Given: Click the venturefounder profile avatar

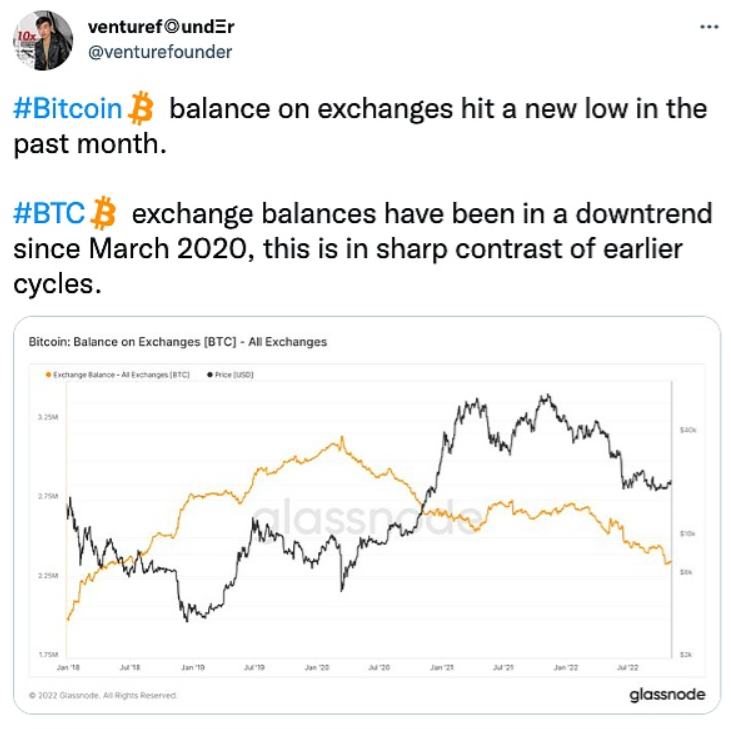Looking at the screenshot, I should [x=40, y=42].
